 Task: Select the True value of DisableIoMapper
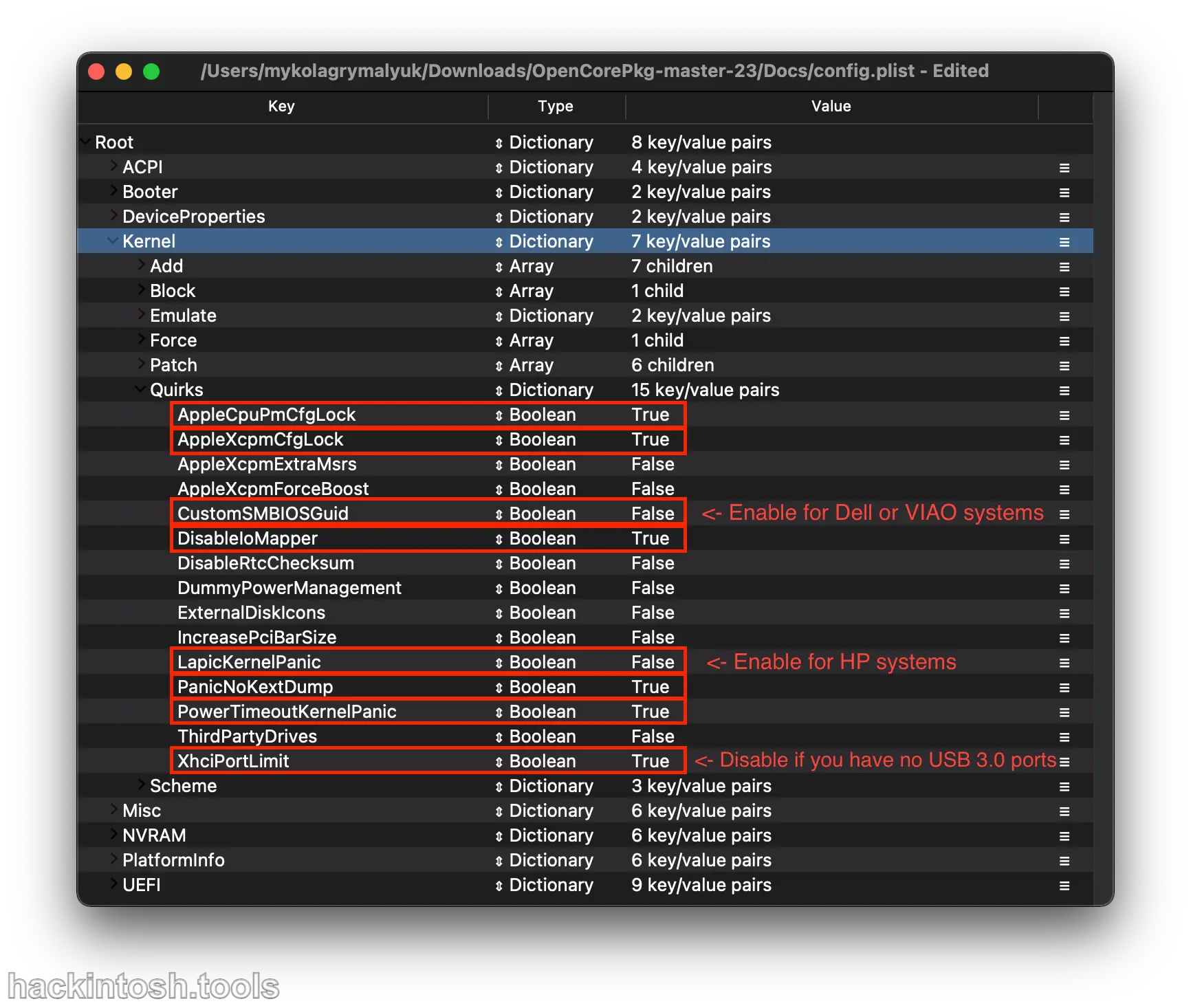pos(651,538)
